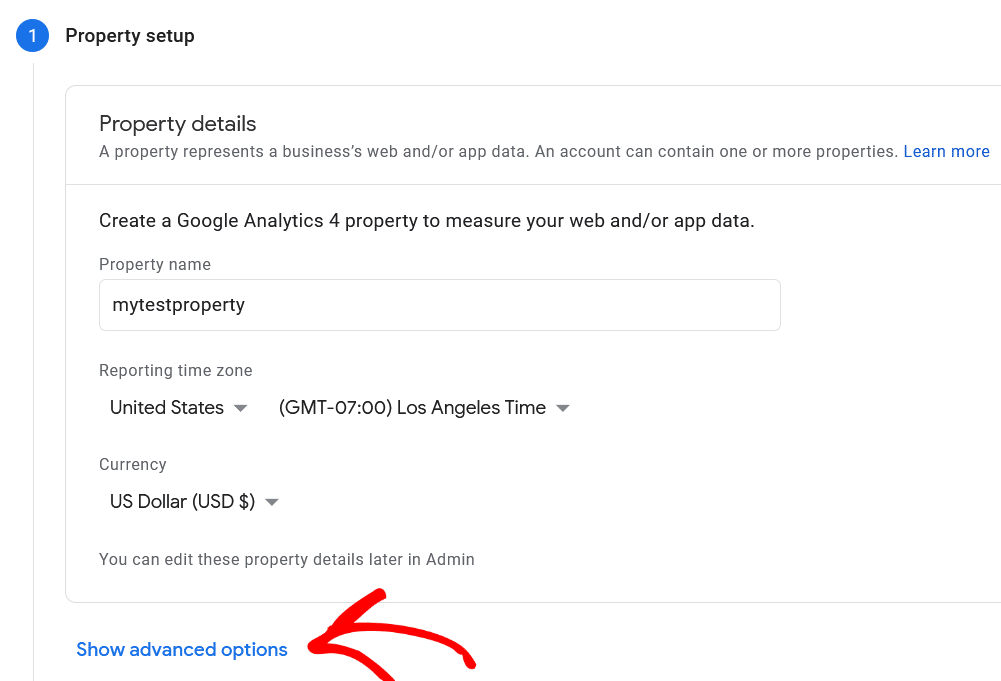This screenshot has height=681, width=1001.
Task: Show advanced options
Action: point(182,650)
